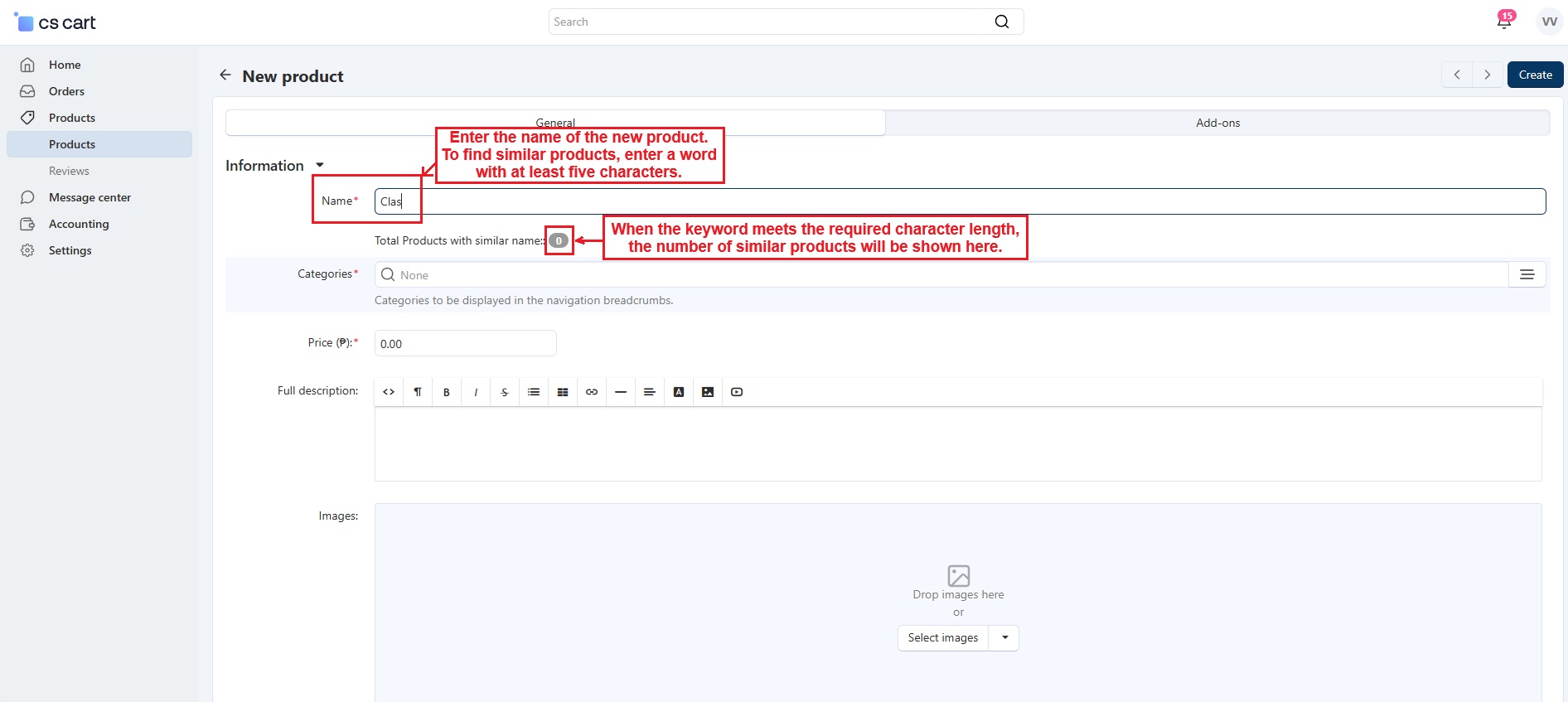The width and height of the screenshot is (1568, 702).
Task: Open Orders from the sidebar
Action: click(x=66, y=91)
